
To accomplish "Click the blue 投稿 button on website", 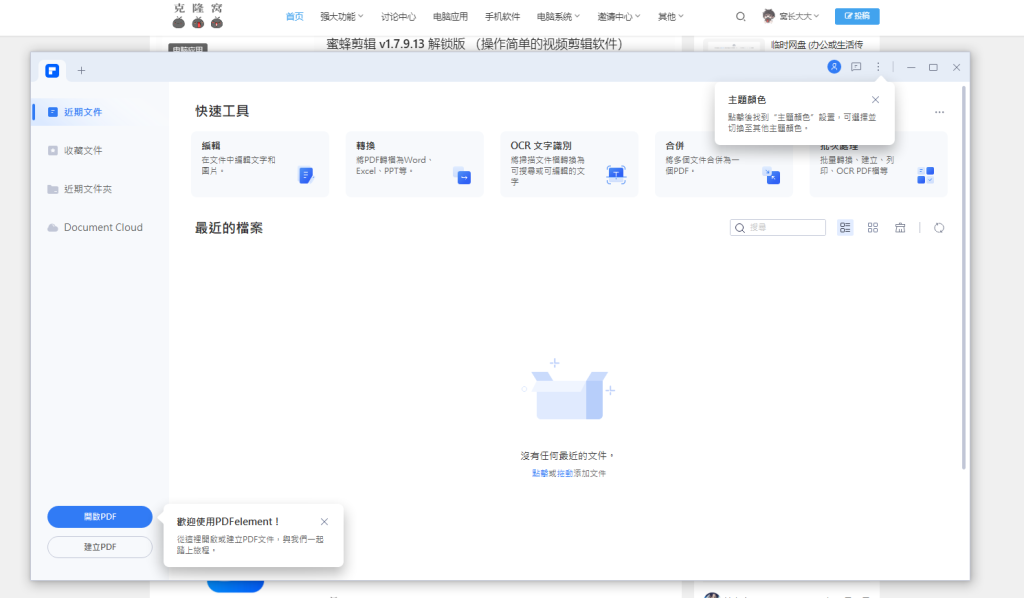I will 857,16.
